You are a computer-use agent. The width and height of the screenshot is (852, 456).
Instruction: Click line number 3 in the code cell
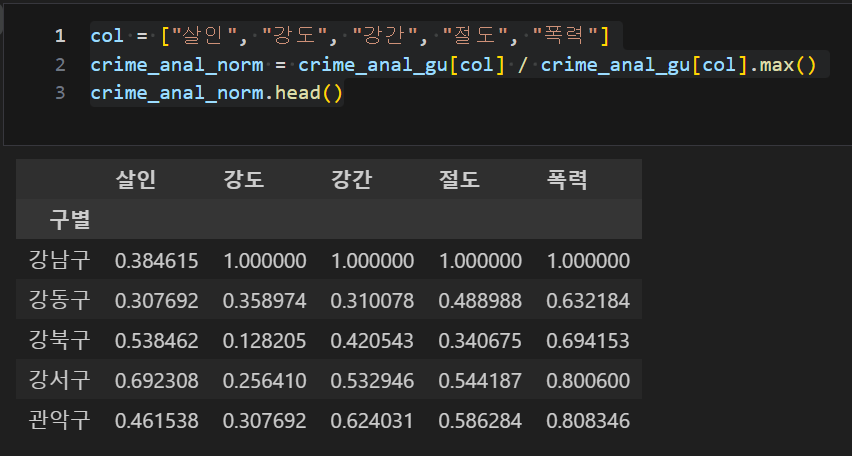point(60,93)
